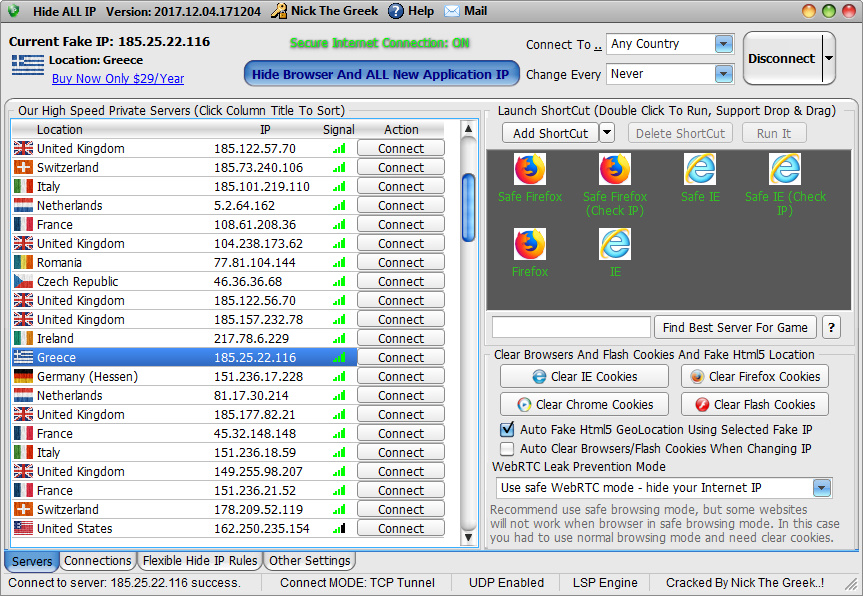Select the plain IE shortcut icon

point(615,244)
